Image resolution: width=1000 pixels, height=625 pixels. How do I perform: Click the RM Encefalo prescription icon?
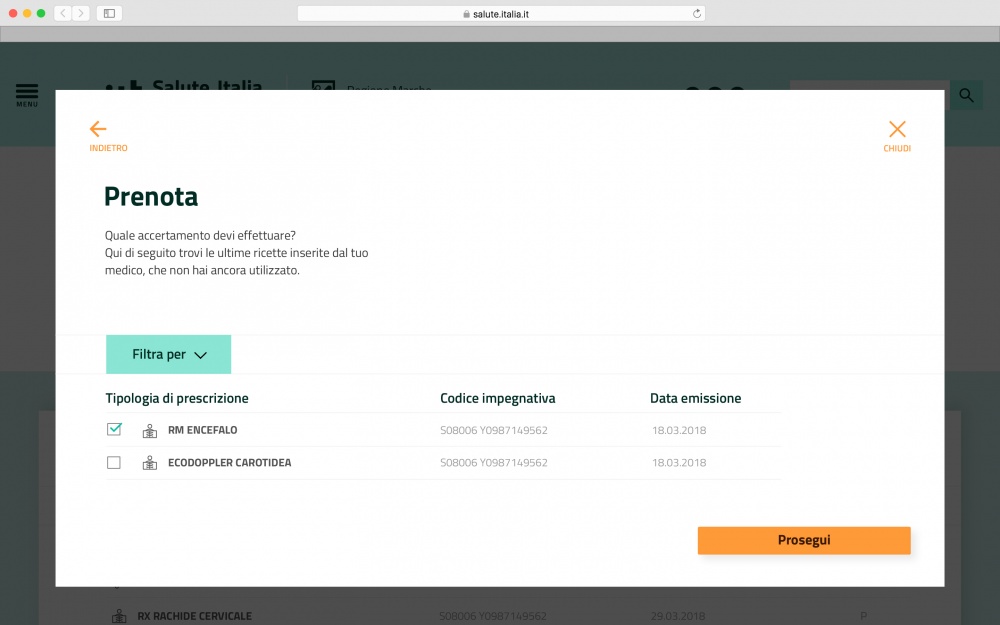(x=150, y=431)
